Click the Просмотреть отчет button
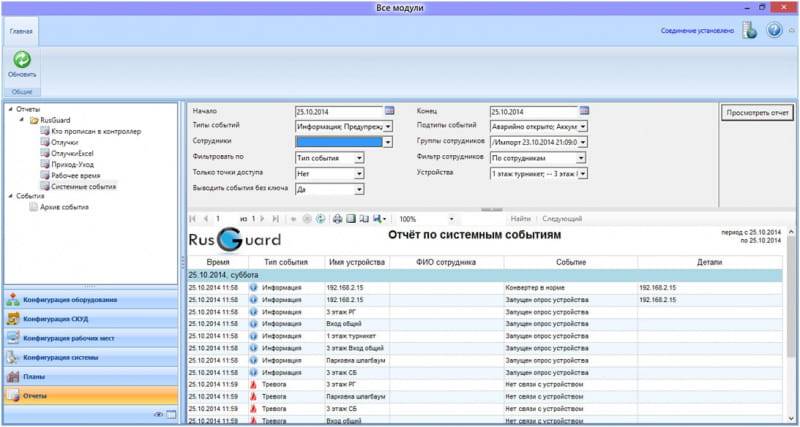The image size is (800, 427). tap(757, 113)
